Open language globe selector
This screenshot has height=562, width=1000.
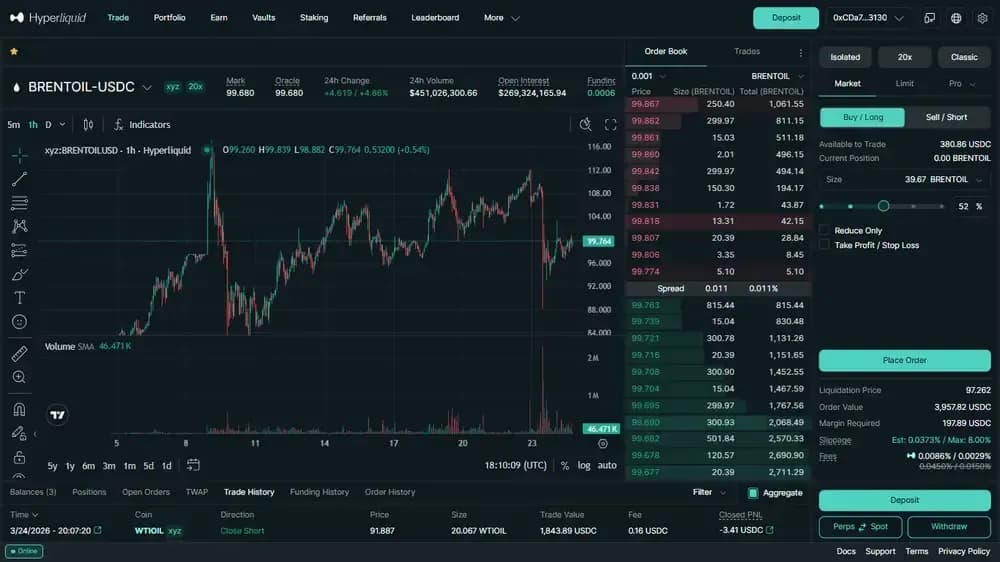pos(956,18)
